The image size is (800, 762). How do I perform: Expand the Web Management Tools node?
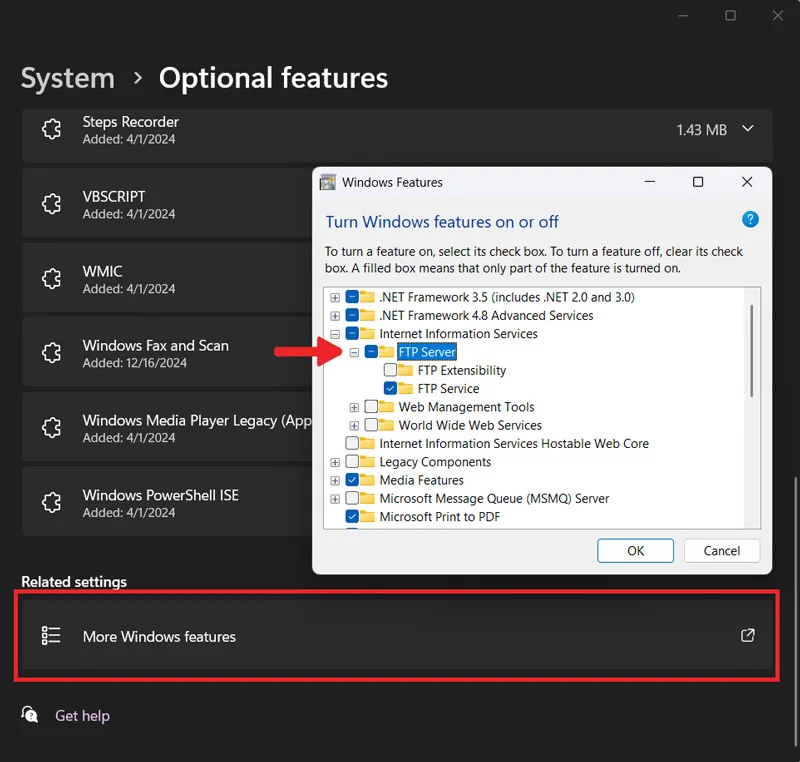pyautogui.click(x=354, y=407)
